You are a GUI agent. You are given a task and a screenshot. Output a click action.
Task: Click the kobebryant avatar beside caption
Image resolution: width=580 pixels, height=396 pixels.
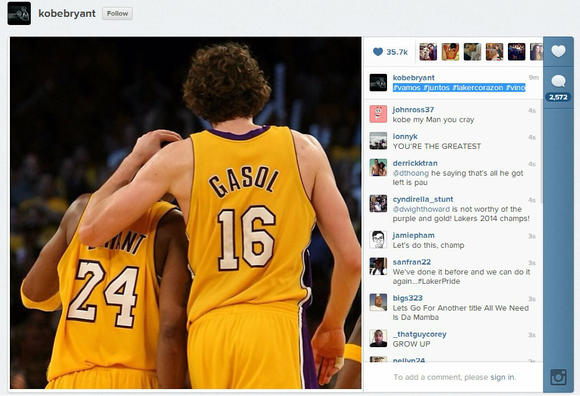click(x=378, y=82)
